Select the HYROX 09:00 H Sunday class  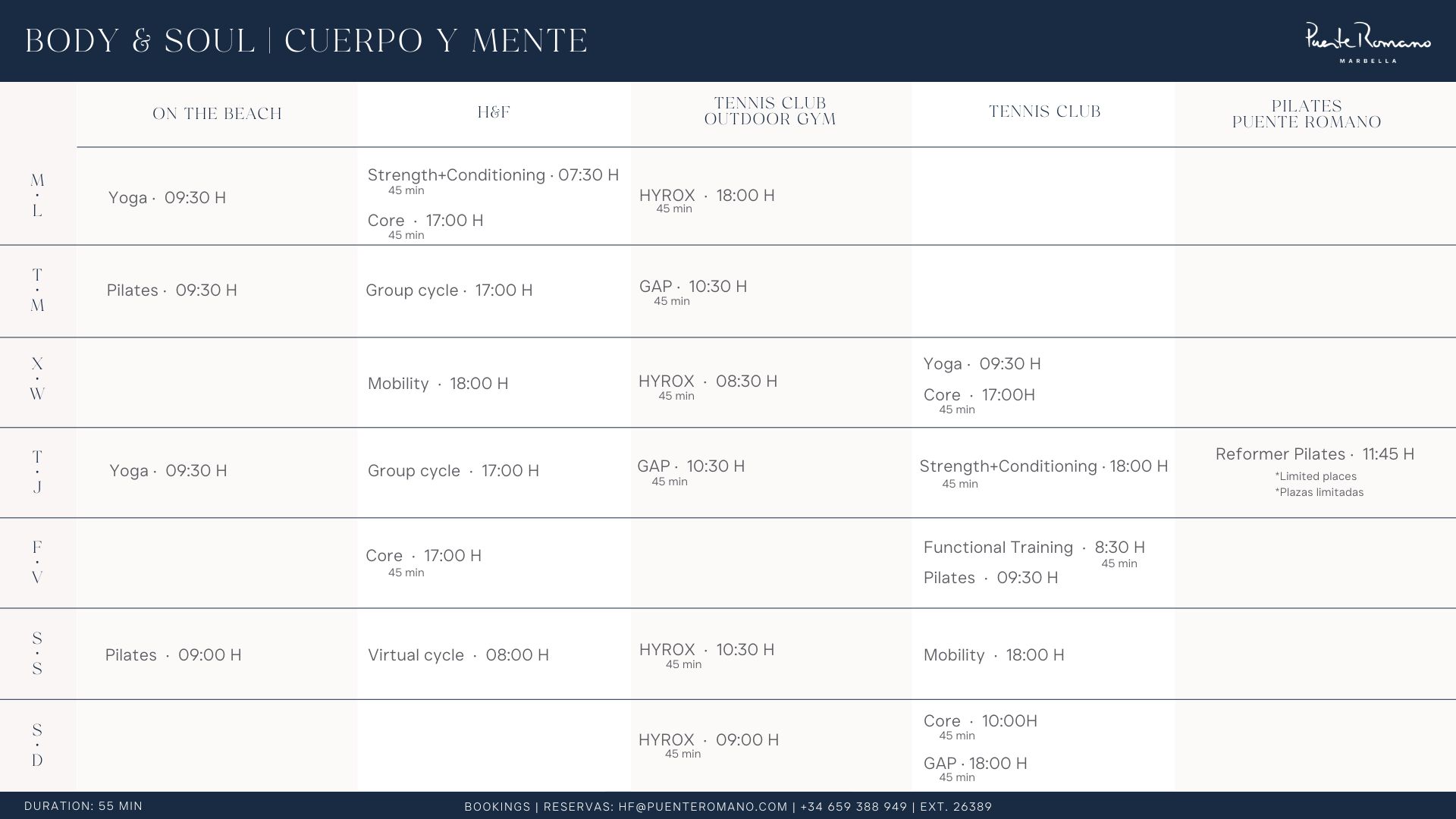(708, 740)
